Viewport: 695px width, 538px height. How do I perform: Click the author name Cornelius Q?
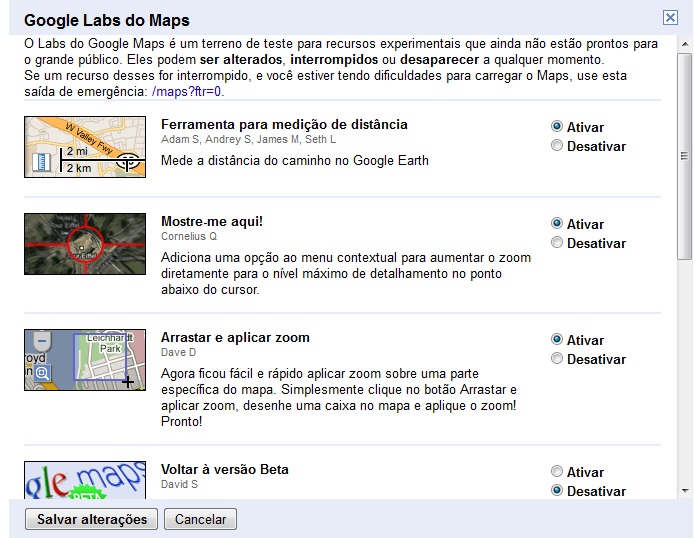tap(189, 236)
